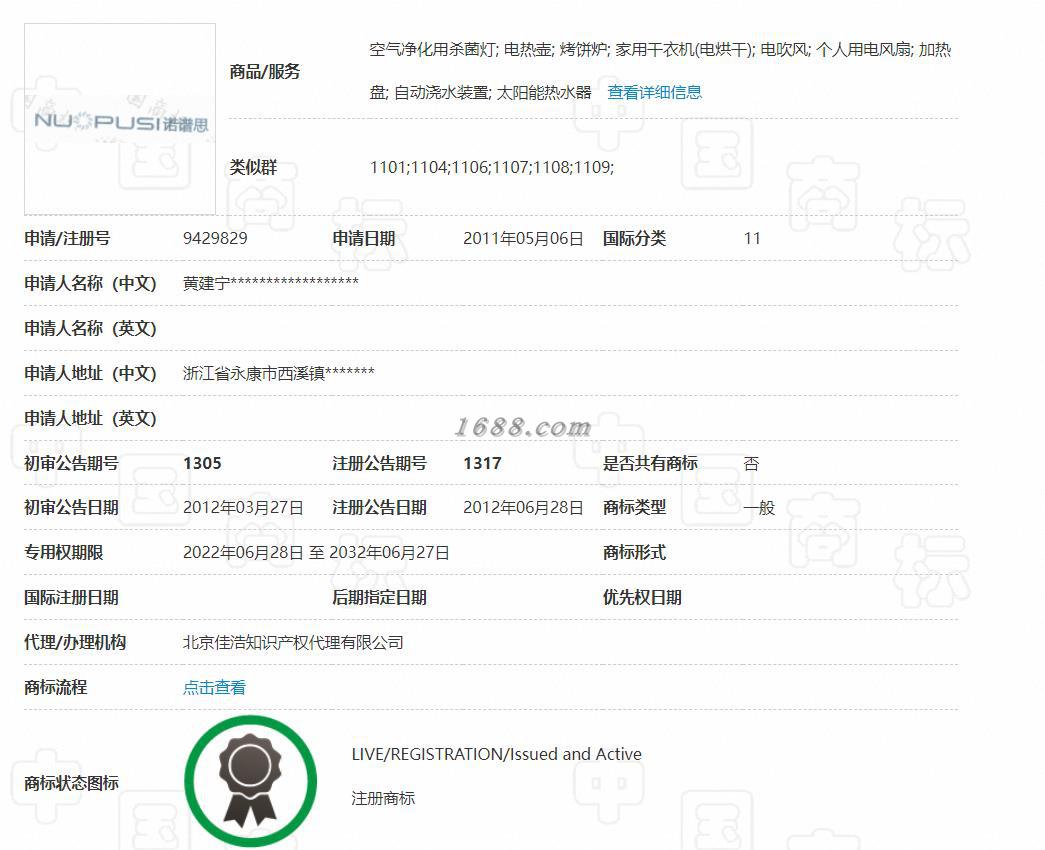The height and width of the screenshot is (850, 1045).
Task: Click the 注册商标 status label
Action: 383,798
